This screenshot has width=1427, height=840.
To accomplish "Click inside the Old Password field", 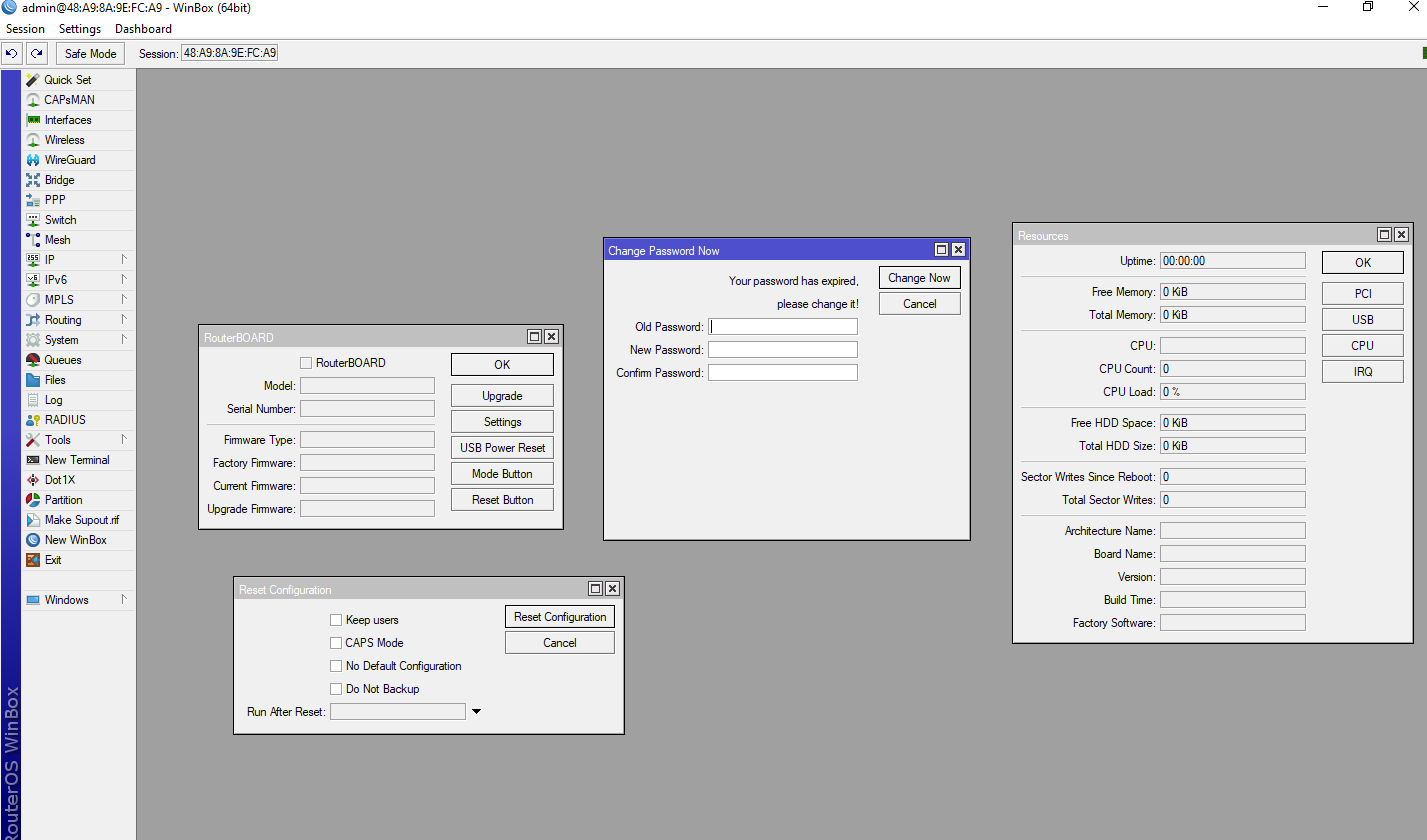I will (x=783, y=325).
